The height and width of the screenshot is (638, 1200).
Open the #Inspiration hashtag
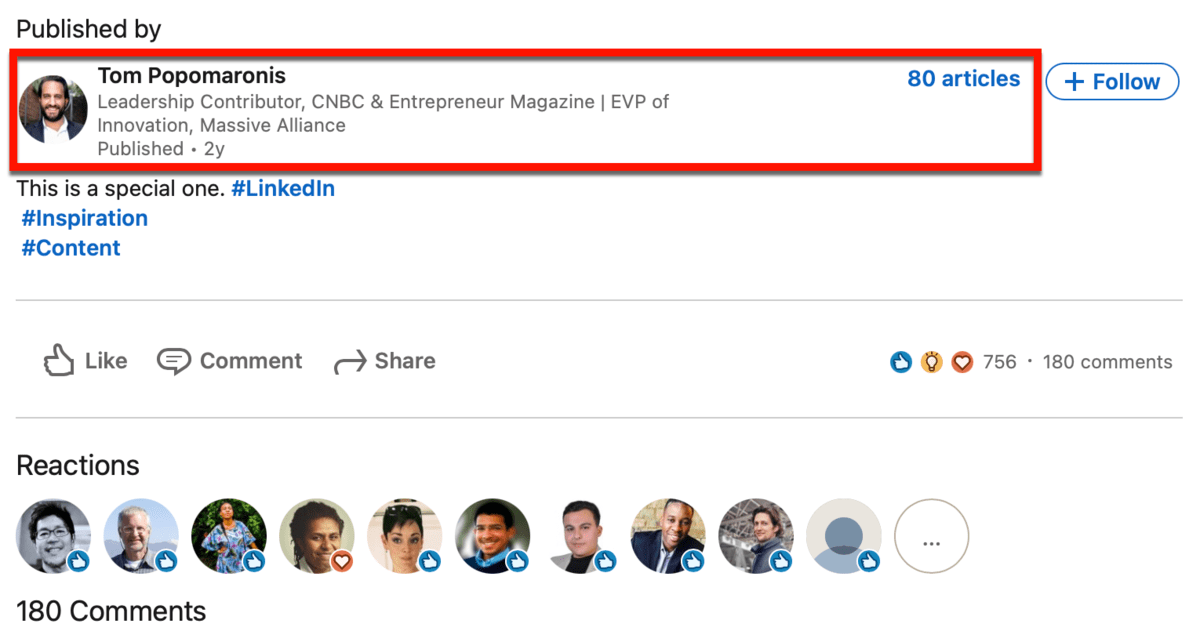pos(85,218)
